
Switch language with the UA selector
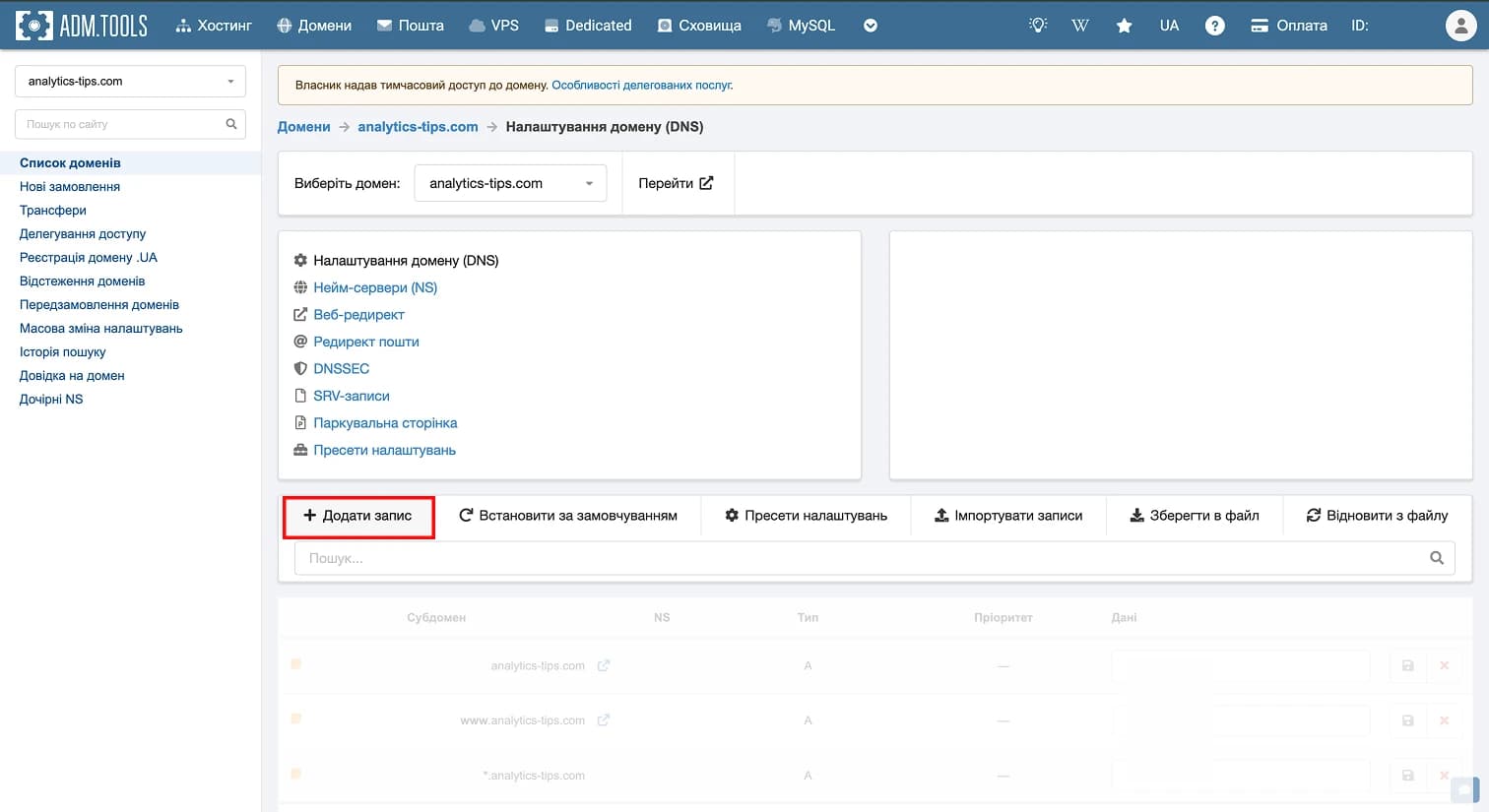click(x=1169, y=26)
